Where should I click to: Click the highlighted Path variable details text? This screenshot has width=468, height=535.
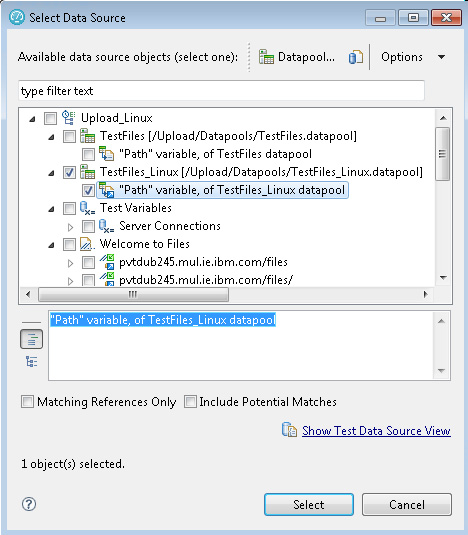point(163,320)
